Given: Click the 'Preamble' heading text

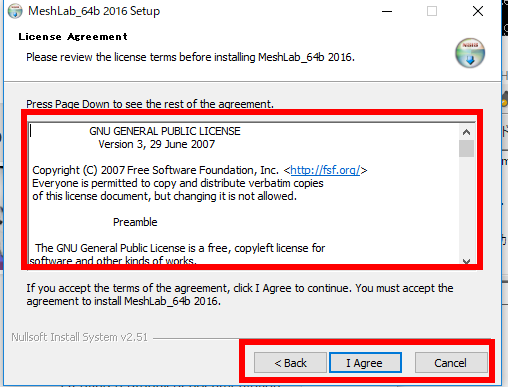Looking at the screenshot, I should tap(135, 222).
